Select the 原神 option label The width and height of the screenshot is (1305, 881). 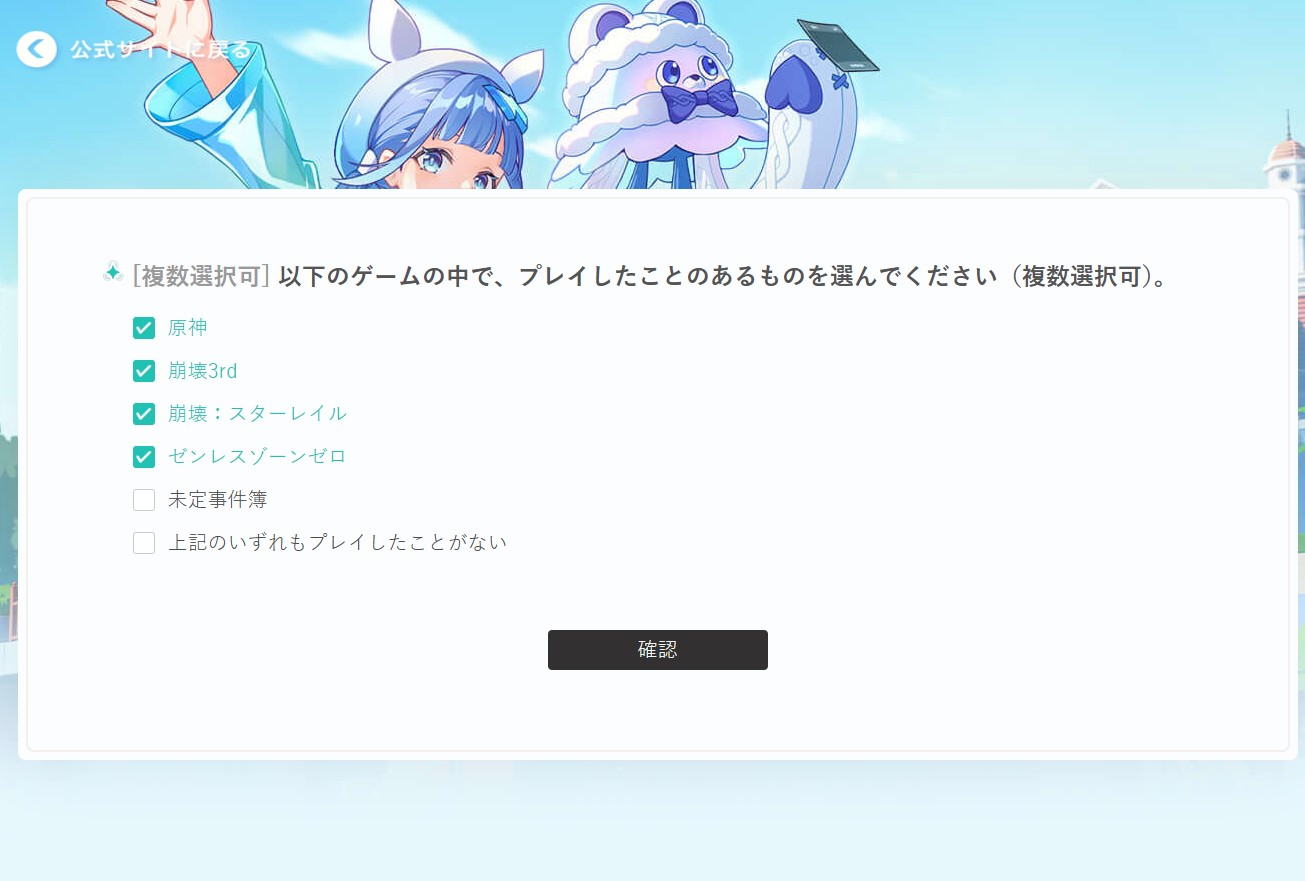(188, 328)
